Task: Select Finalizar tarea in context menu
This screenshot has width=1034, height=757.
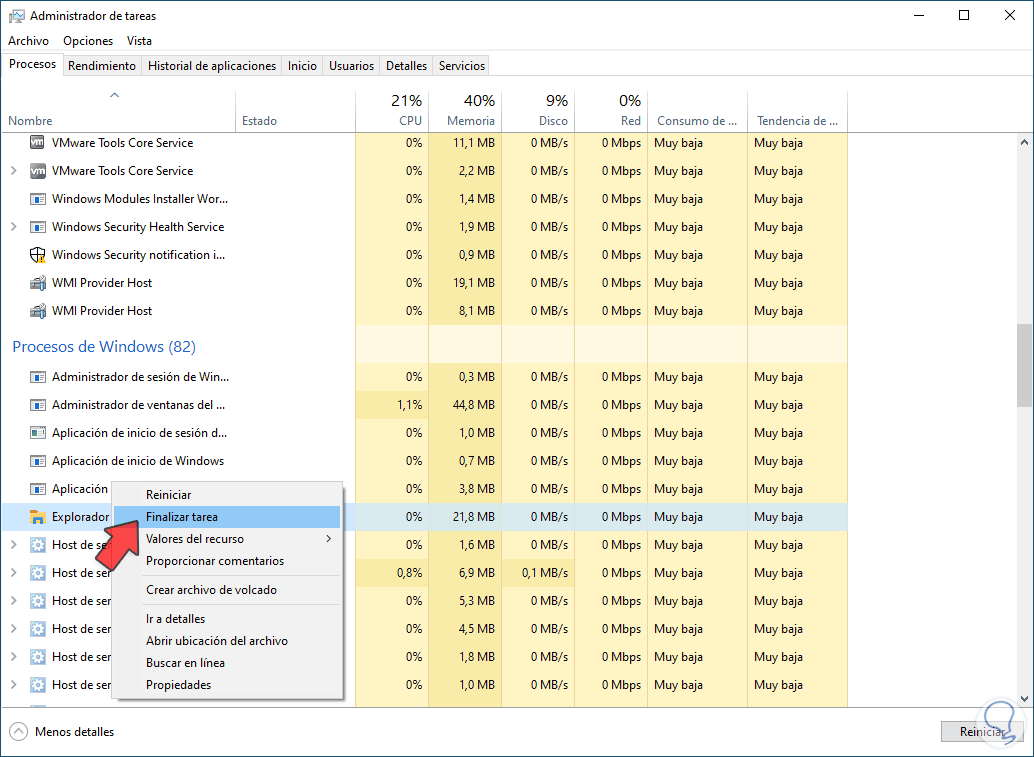Action: pyautogui.click(x=182, y=517)
